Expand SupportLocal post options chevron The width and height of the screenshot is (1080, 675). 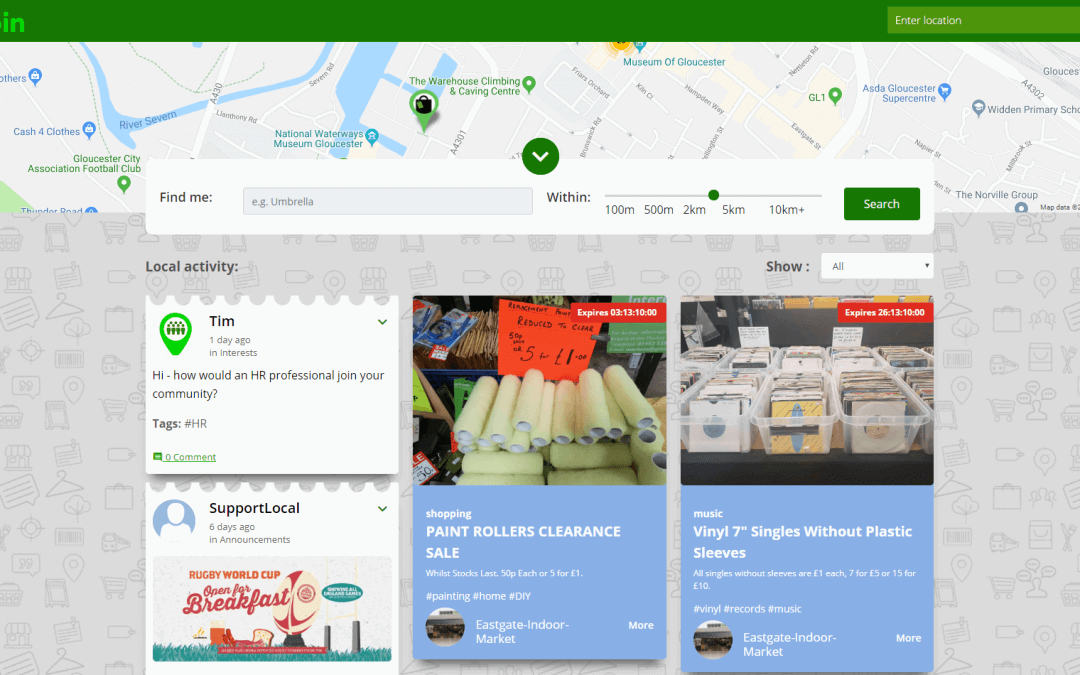tap(382, 508)
